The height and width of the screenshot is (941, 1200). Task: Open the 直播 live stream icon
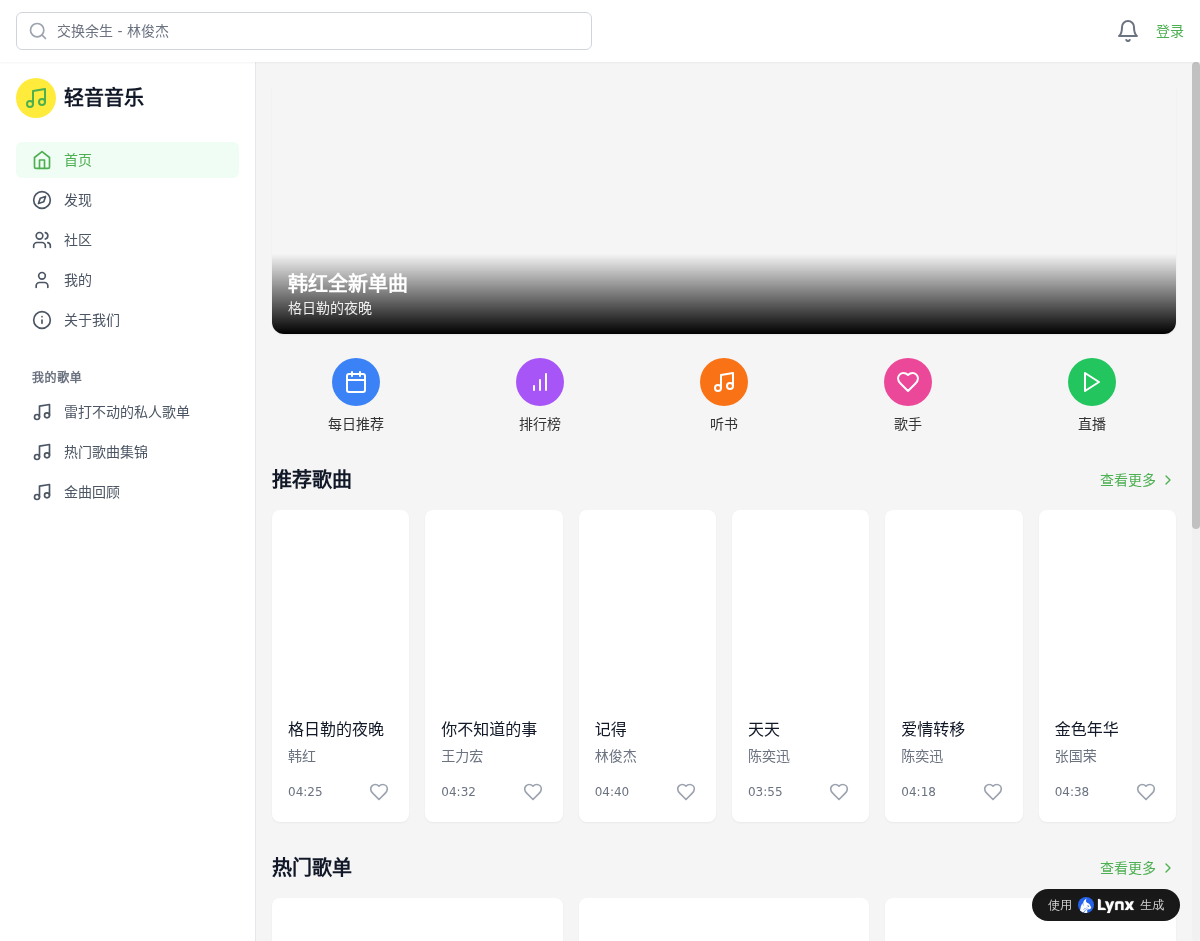point(1092,382)
